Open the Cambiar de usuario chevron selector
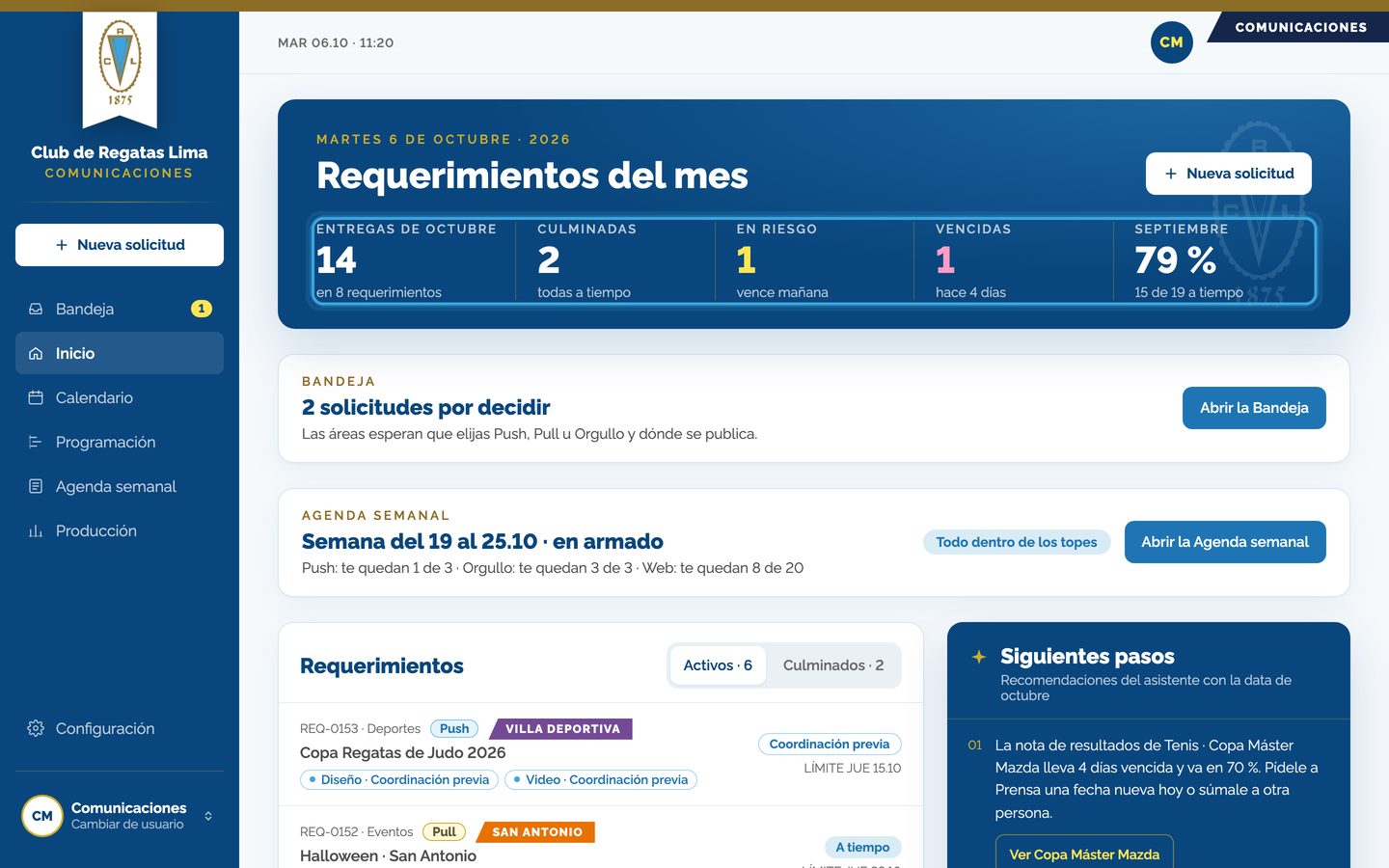 click(208, 816)
